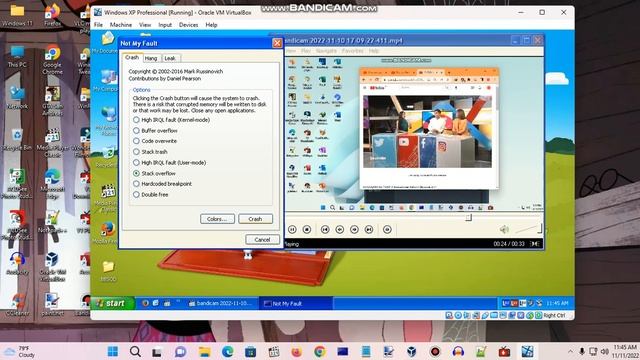
Task: Click the Crash button
Action: [256, 219]
